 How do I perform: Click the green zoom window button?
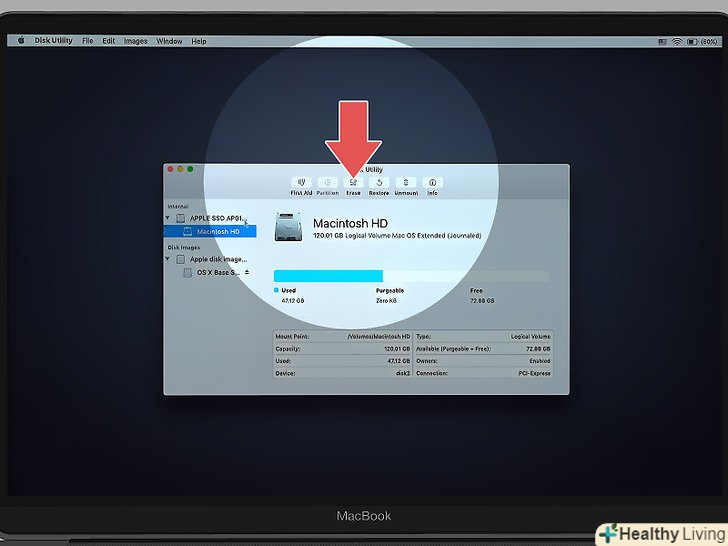tap(190, 169)
